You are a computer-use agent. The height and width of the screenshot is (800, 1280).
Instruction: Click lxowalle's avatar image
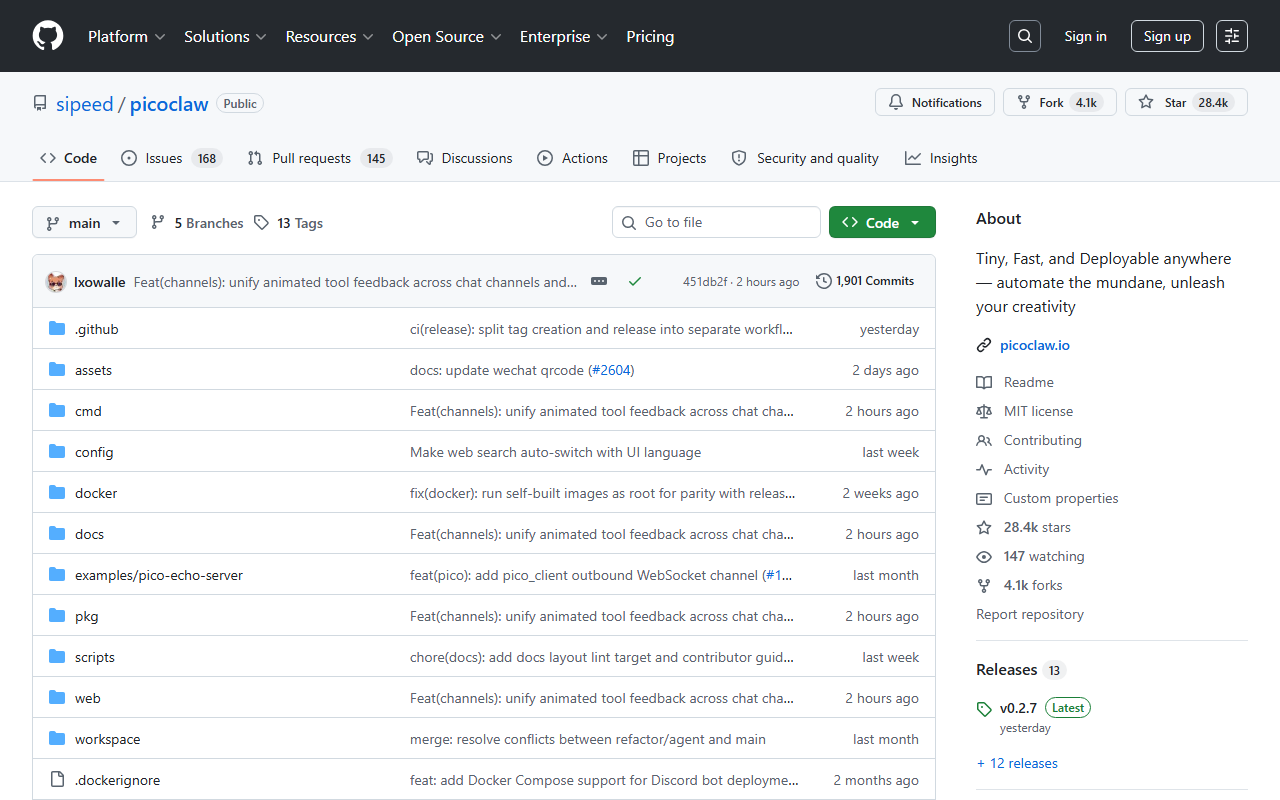56,282
